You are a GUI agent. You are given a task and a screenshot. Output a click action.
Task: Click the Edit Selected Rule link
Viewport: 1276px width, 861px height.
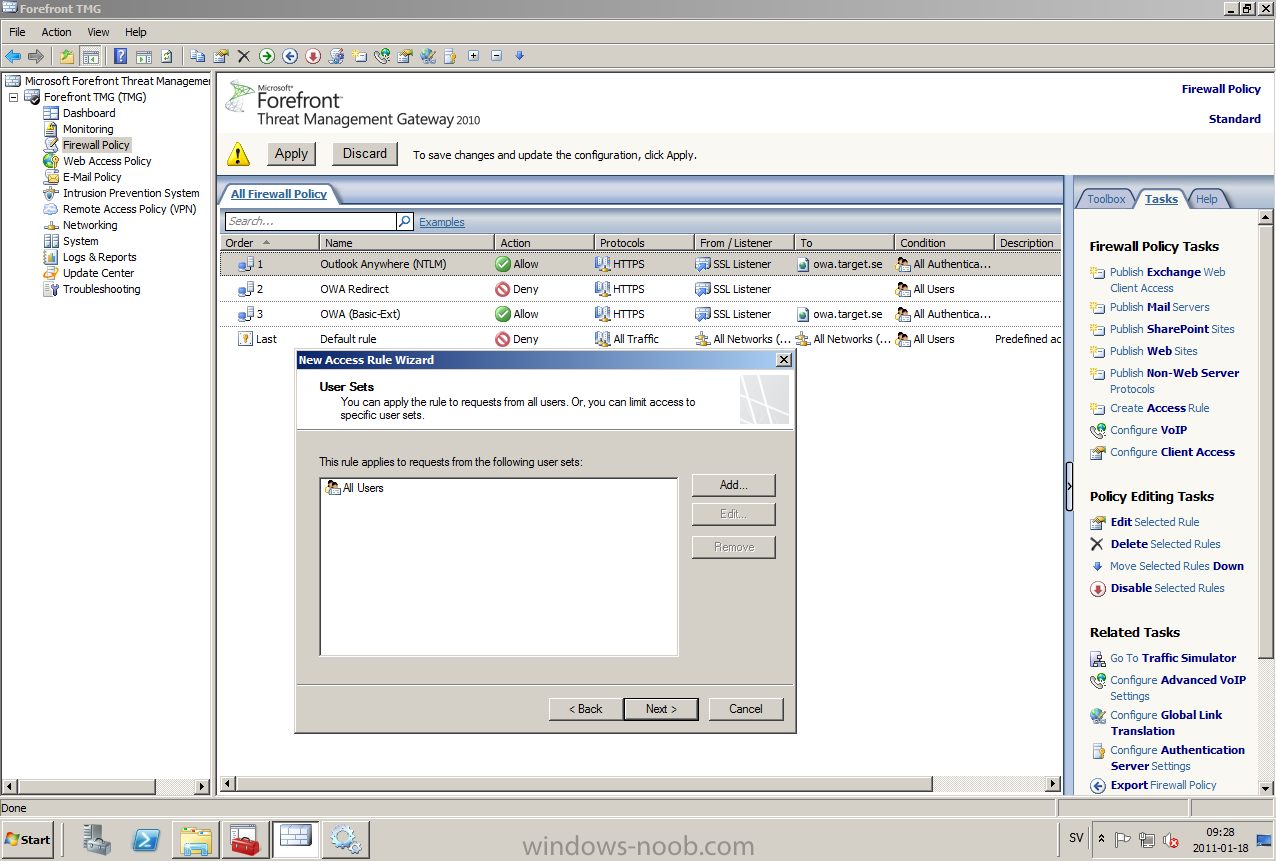[x=1155, y=522]
